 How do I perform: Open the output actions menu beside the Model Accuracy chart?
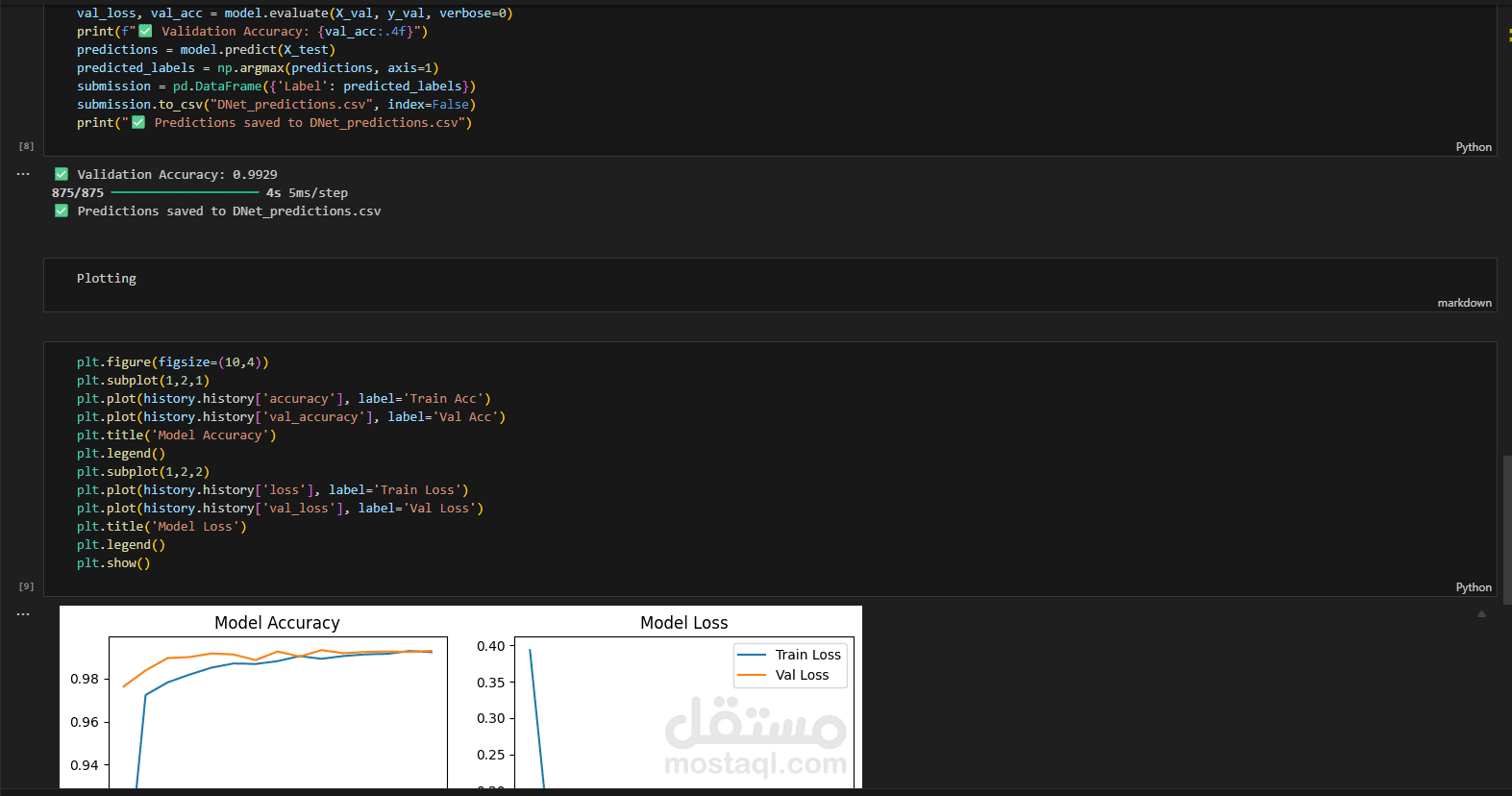(x=23, y=613)
